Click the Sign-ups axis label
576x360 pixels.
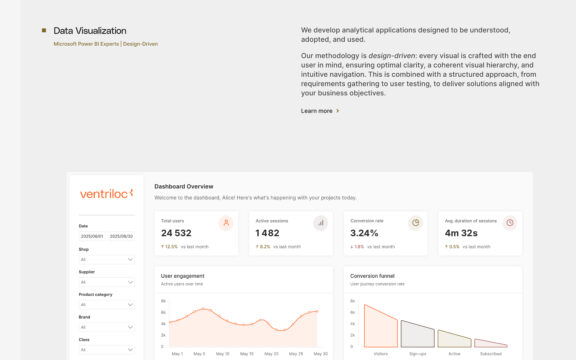click(418, 354)
